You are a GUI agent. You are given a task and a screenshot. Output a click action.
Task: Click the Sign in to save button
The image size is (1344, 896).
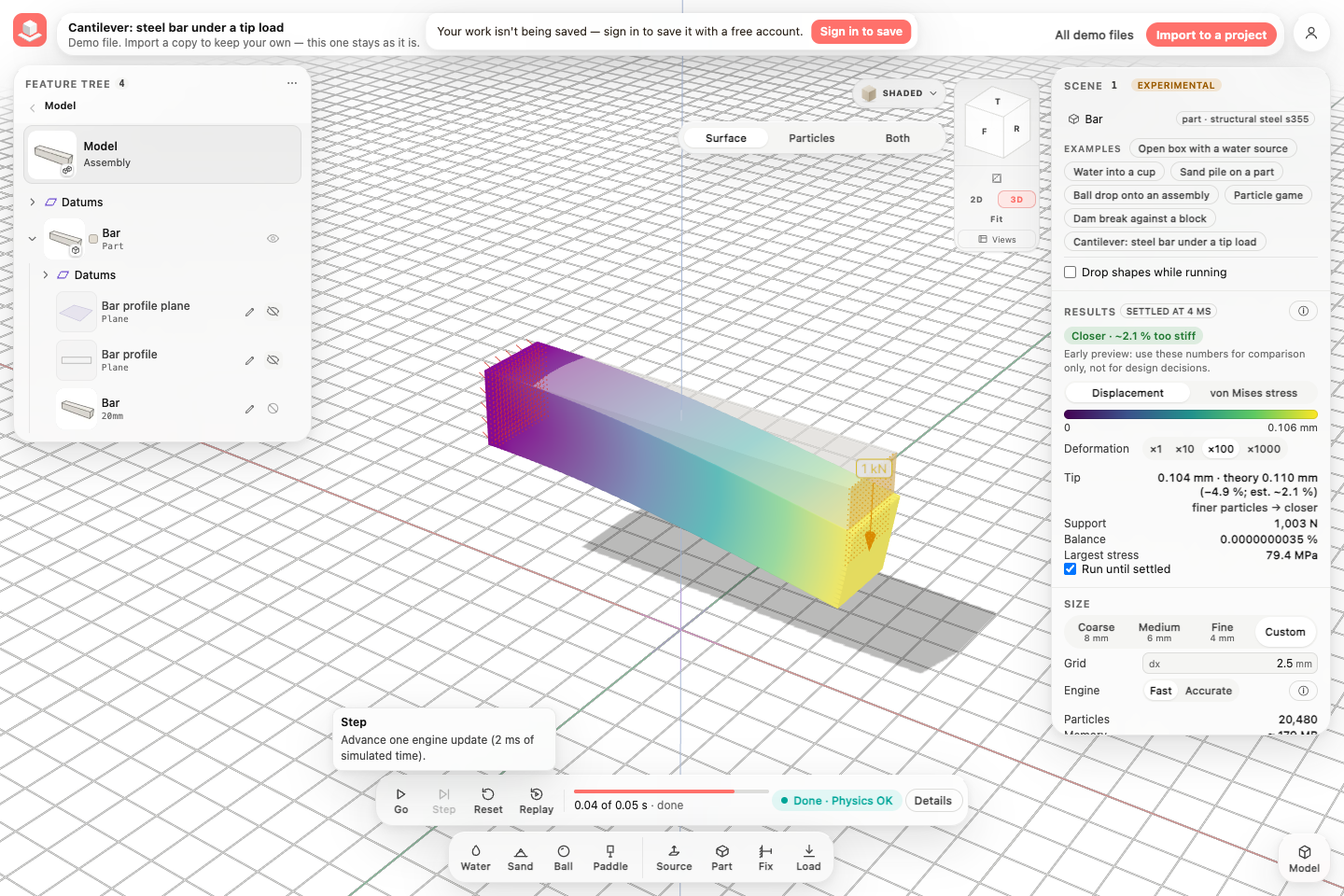click(x=861, y=32)
